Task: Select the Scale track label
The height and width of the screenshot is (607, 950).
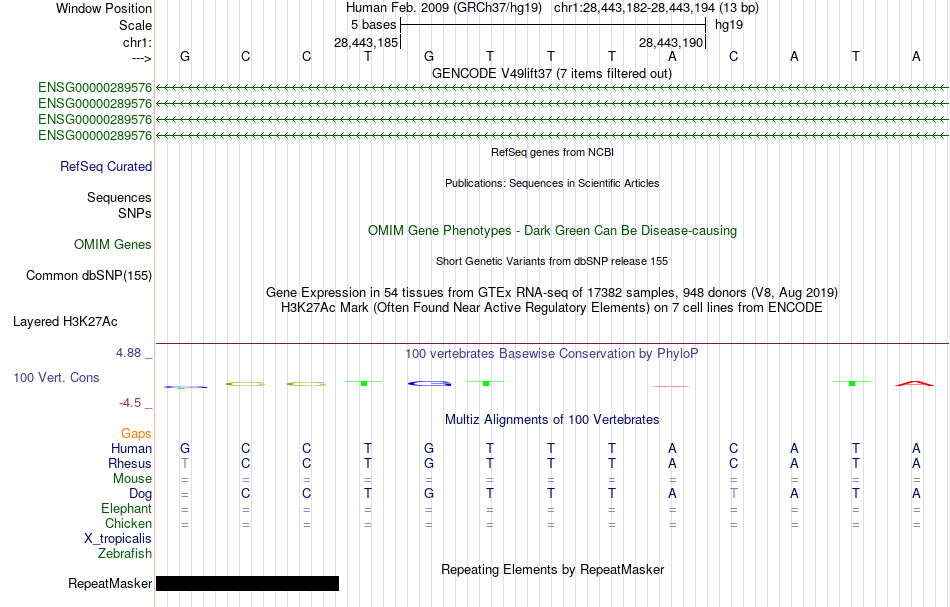Action: [135, 25]
